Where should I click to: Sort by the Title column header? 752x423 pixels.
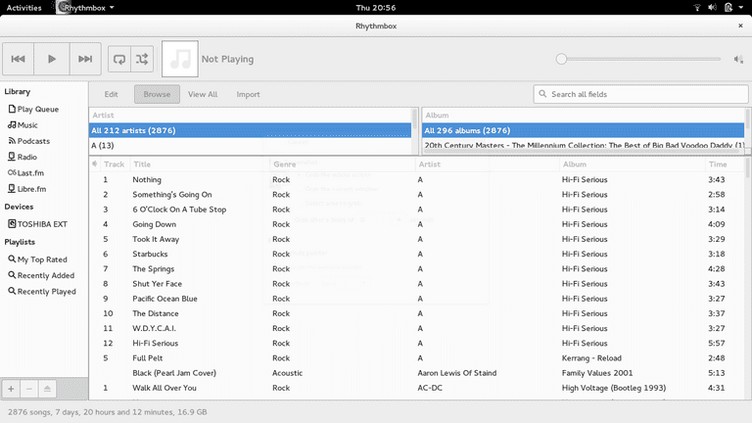coord(200,164)
